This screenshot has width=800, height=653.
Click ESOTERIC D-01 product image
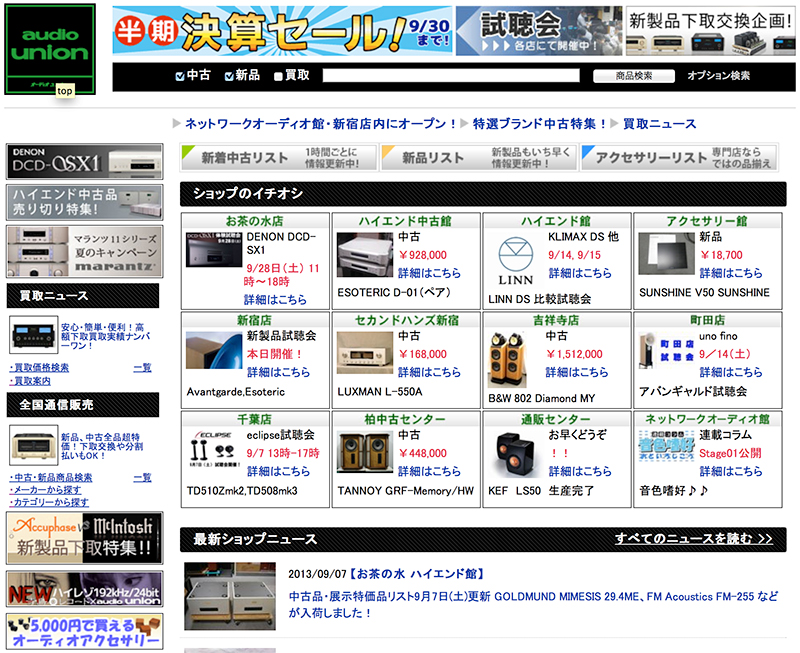tap(365, 255)
